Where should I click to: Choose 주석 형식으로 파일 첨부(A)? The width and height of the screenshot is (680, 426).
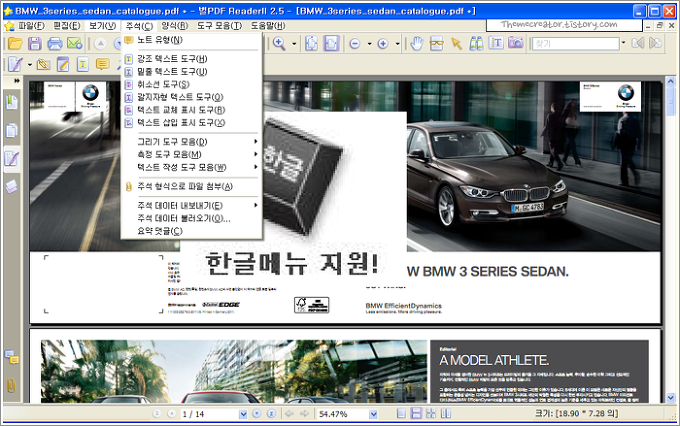(x=192, y=187)
